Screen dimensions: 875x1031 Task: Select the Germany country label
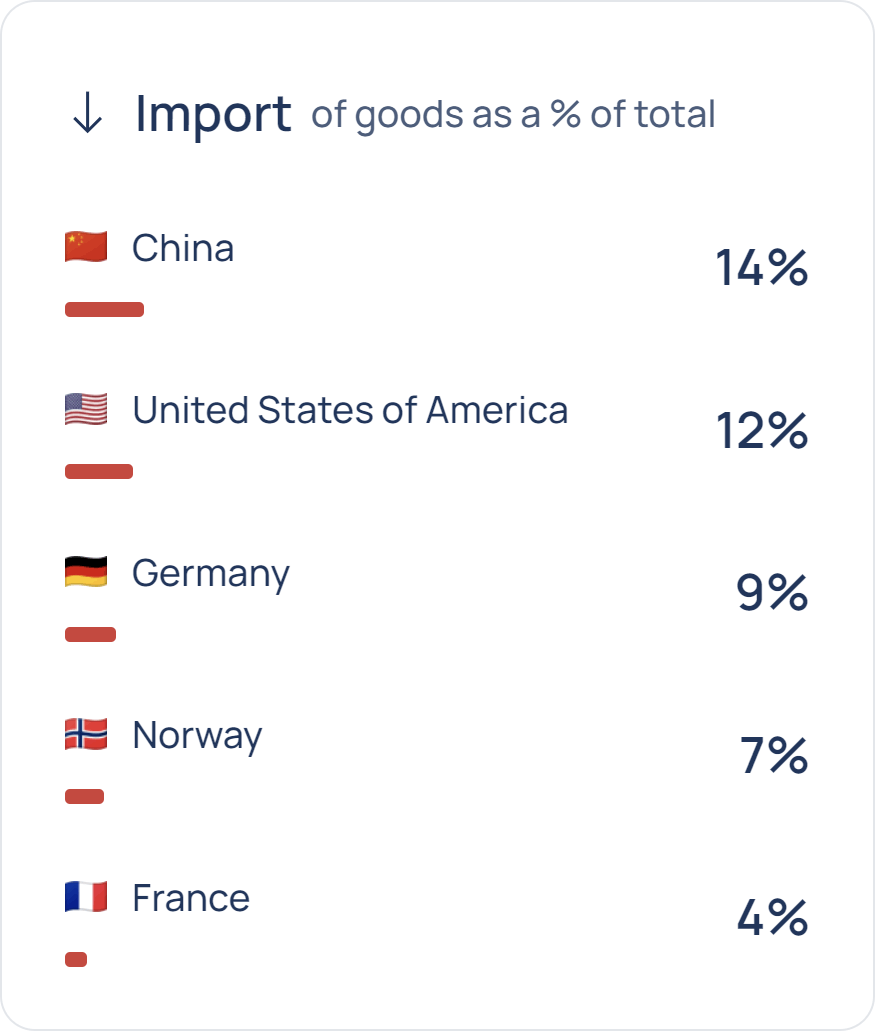211,574
